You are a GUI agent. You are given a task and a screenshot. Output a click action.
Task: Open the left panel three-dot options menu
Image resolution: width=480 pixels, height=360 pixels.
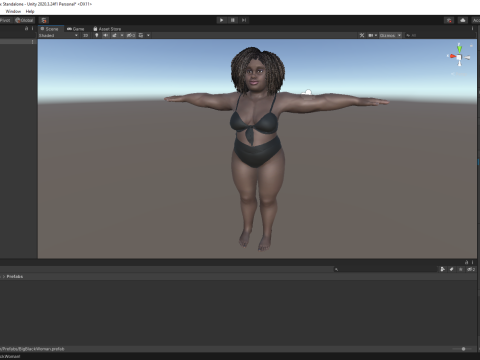point(32,29)
